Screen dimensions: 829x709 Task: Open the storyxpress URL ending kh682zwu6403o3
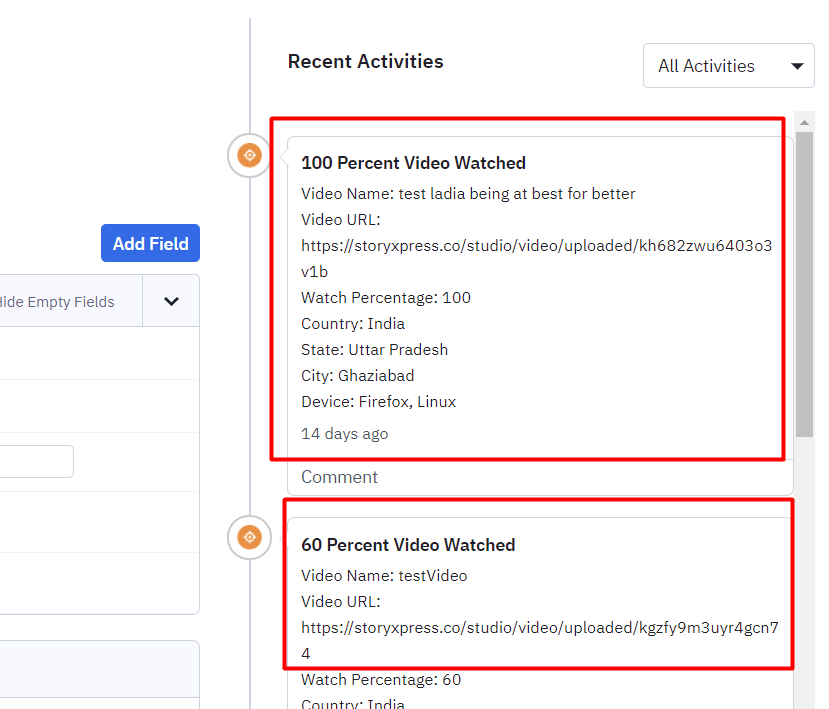[537, 259]
